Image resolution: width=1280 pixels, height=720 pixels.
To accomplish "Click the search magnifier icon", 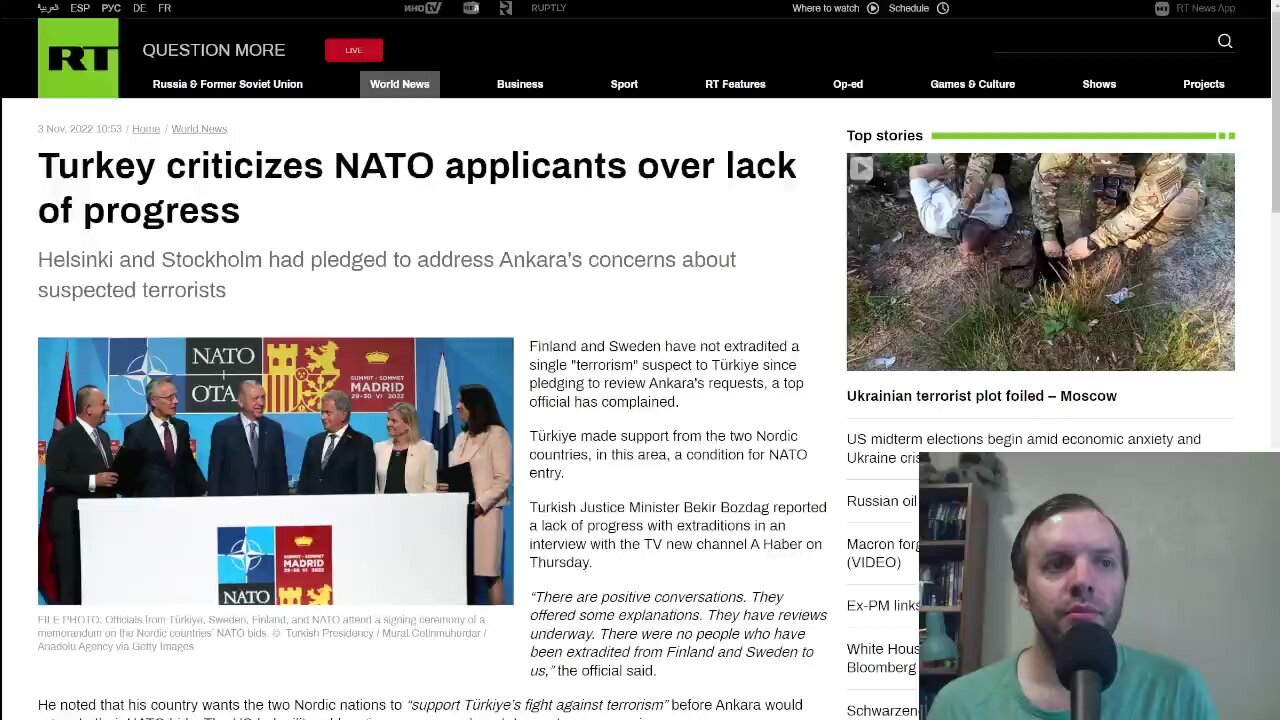I will point(1225,41).
